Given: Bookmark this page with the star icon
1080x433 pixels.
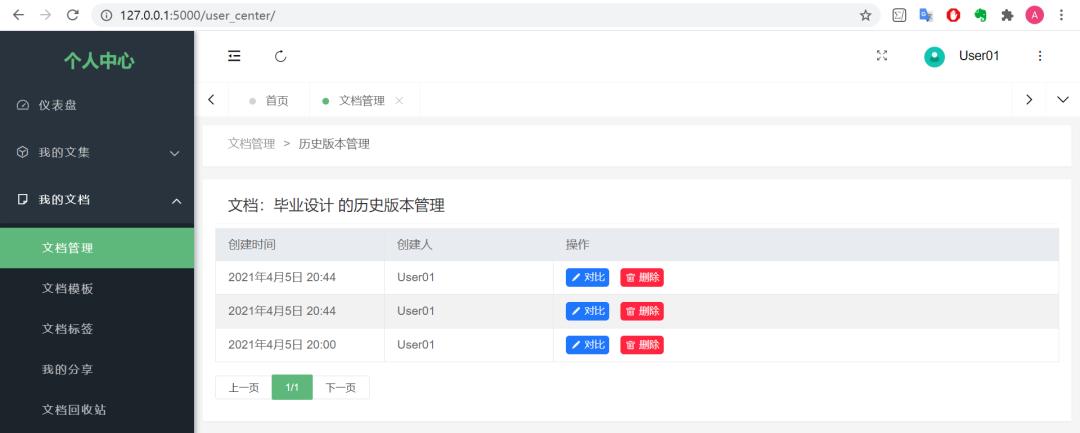Looking at the screenshot, I should (865, 15).
